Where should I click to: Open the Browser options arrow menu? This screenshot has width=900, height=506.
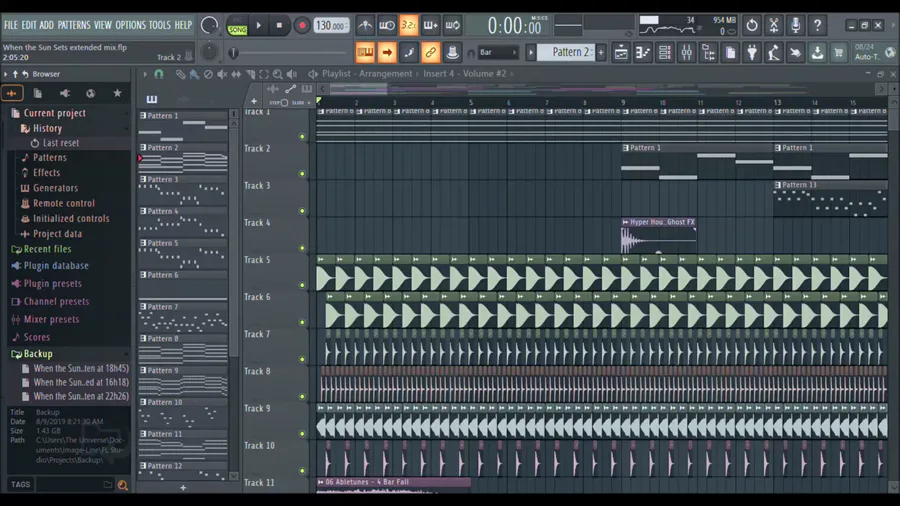tap(6, 74)
